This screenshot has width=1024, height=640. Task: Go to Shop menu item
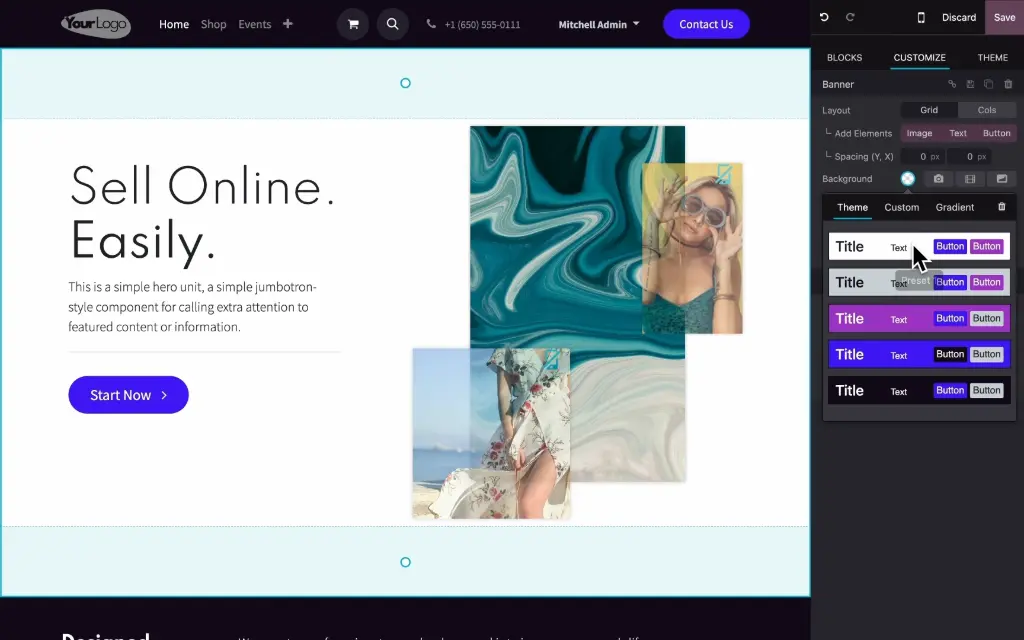(214, 24)
